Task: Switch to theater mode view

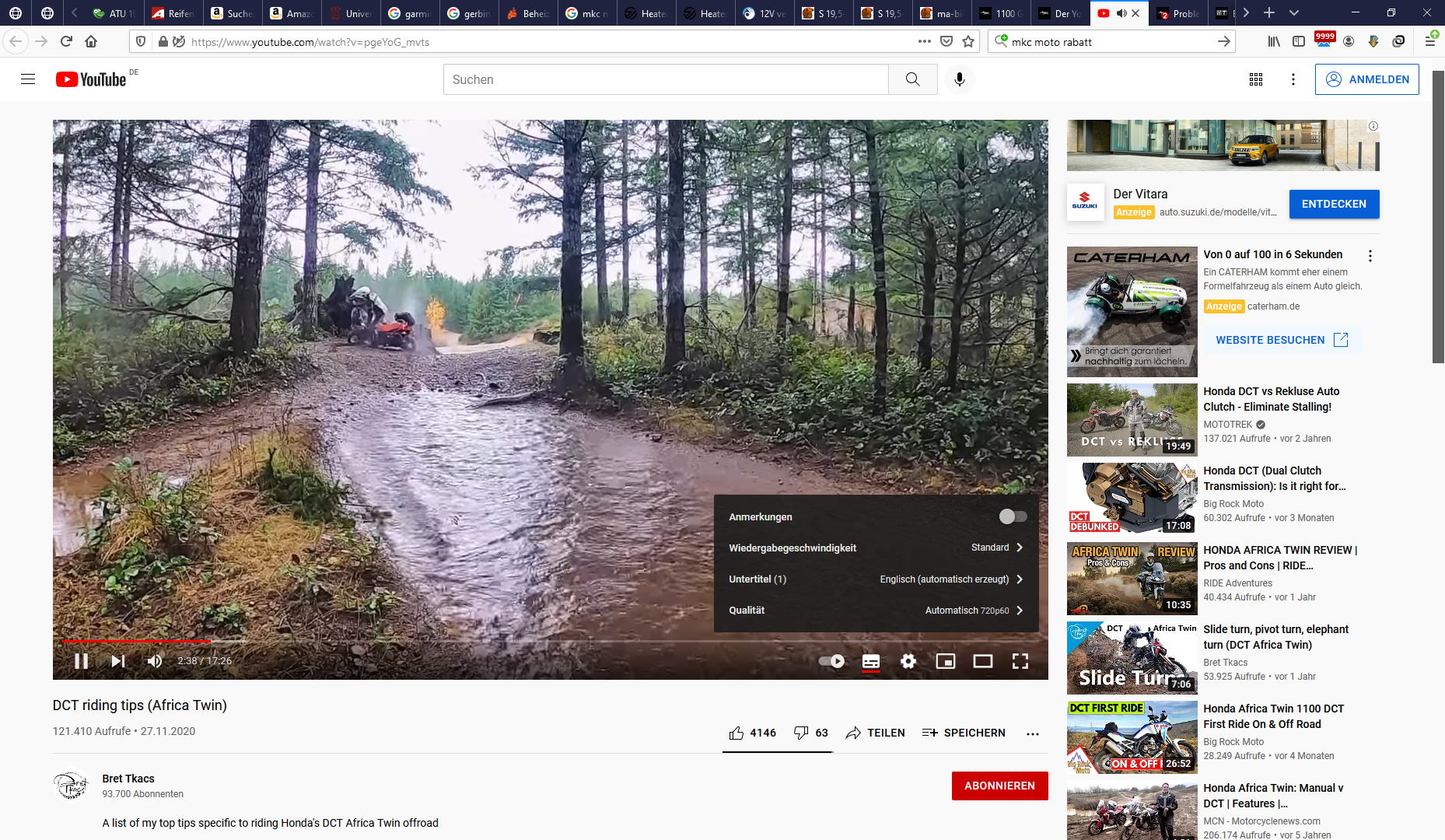Action: coord(982,661)
